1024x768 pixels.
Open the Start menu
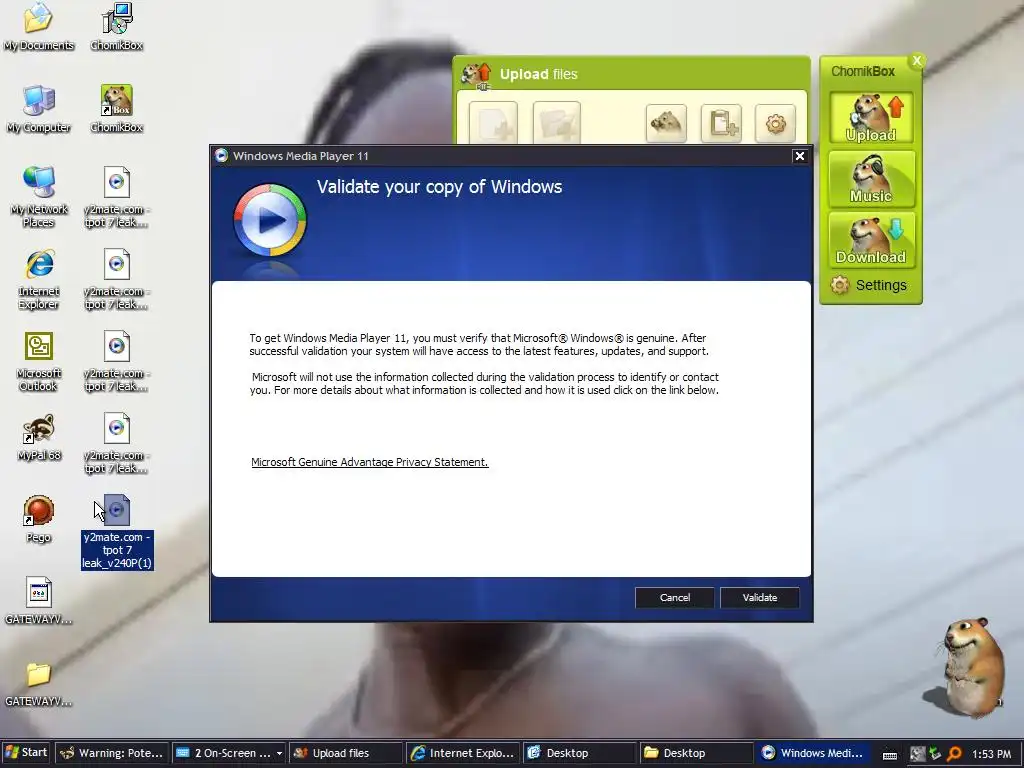27,753
